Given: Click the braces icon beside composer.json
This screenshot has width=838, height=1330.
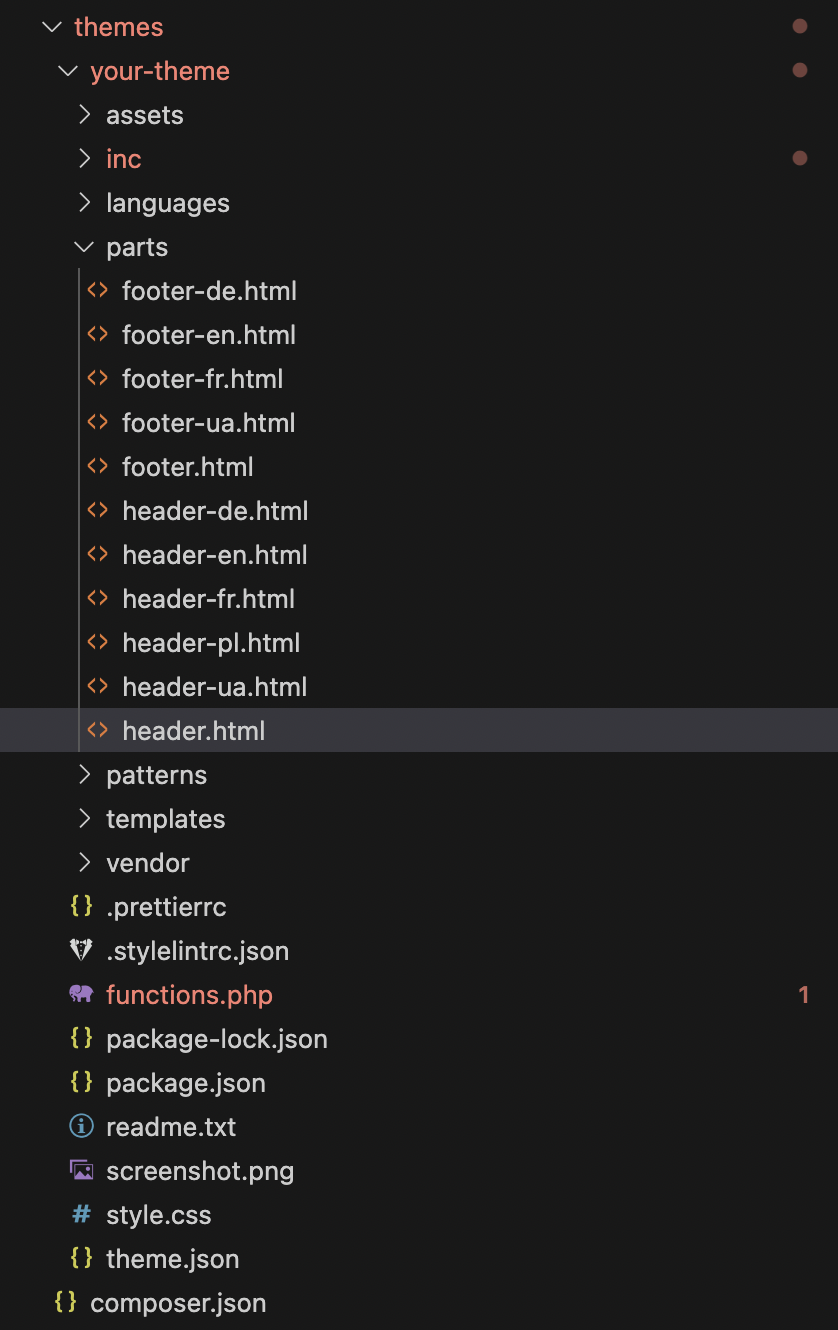Looking at the screenshot, I should (65, 1302).
